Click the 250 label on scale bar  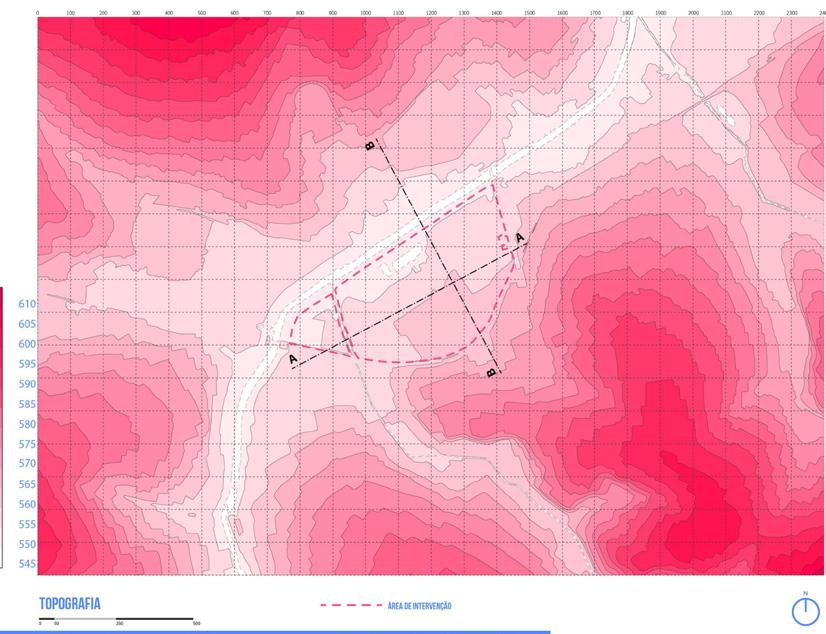coord(119,624)
